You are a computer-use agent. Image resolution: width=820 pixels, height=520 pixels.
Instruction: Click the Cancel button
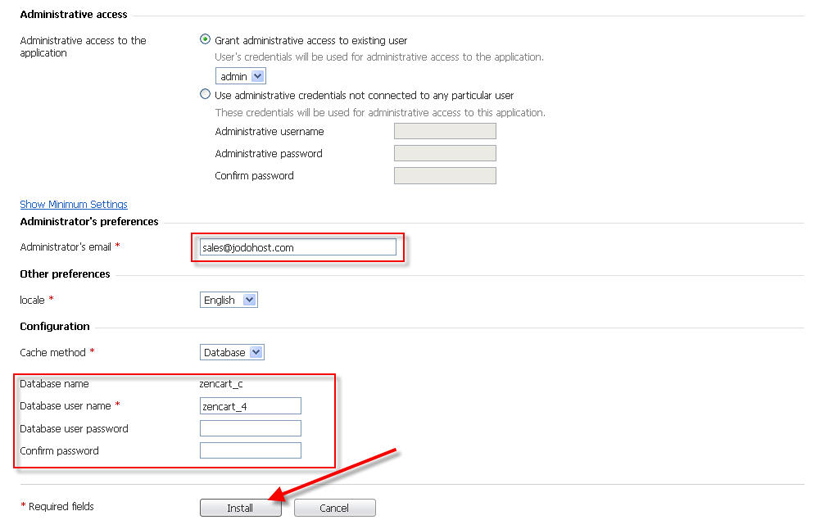334,508
